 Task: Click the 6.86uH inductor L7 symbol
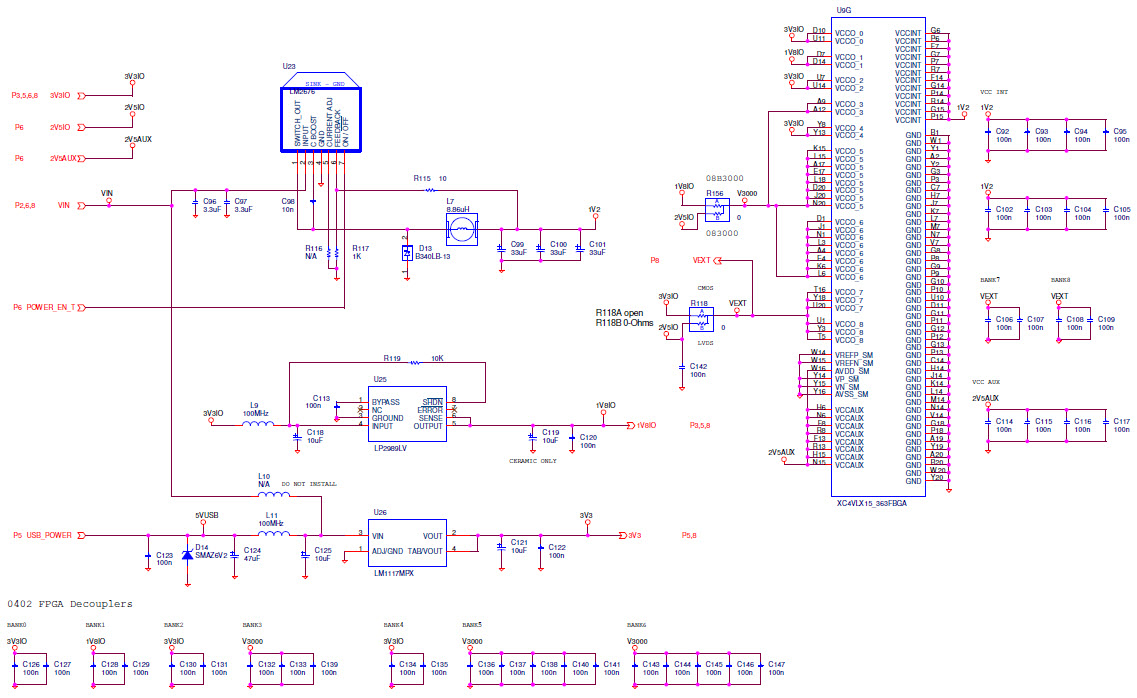point(461,228)
